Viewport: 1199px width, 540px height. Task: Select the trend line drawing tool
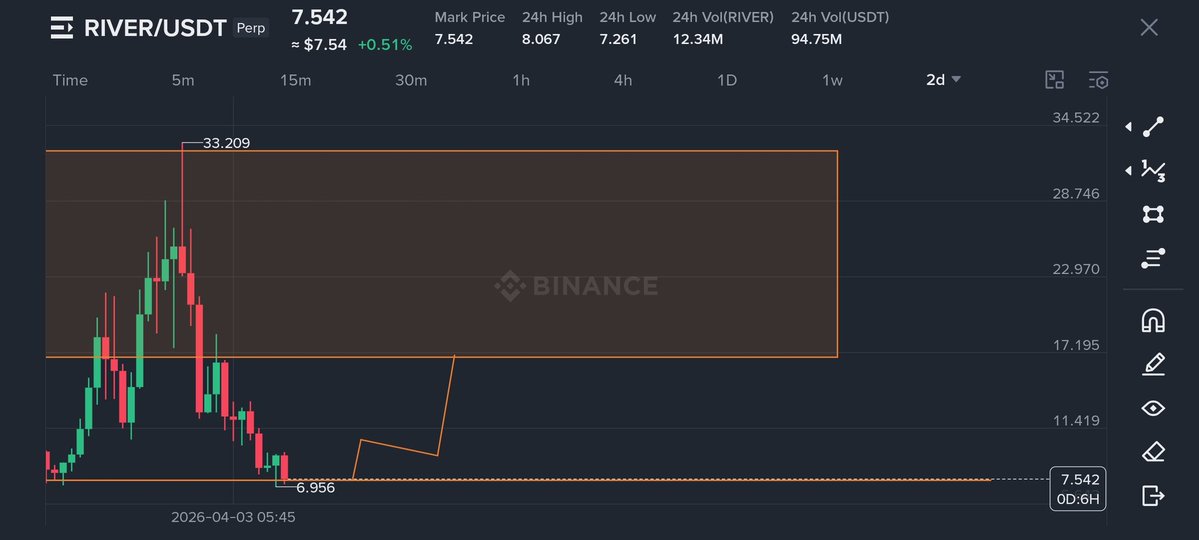[1153, 127]
